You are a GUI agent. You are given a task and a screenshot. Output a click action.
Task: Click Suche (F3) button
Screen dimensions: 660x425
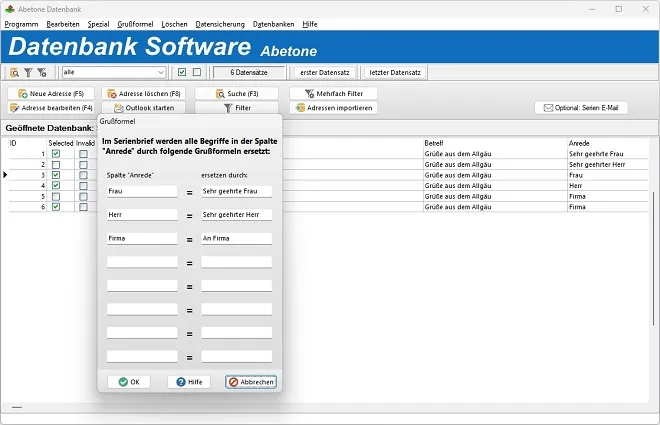point(237,93)
